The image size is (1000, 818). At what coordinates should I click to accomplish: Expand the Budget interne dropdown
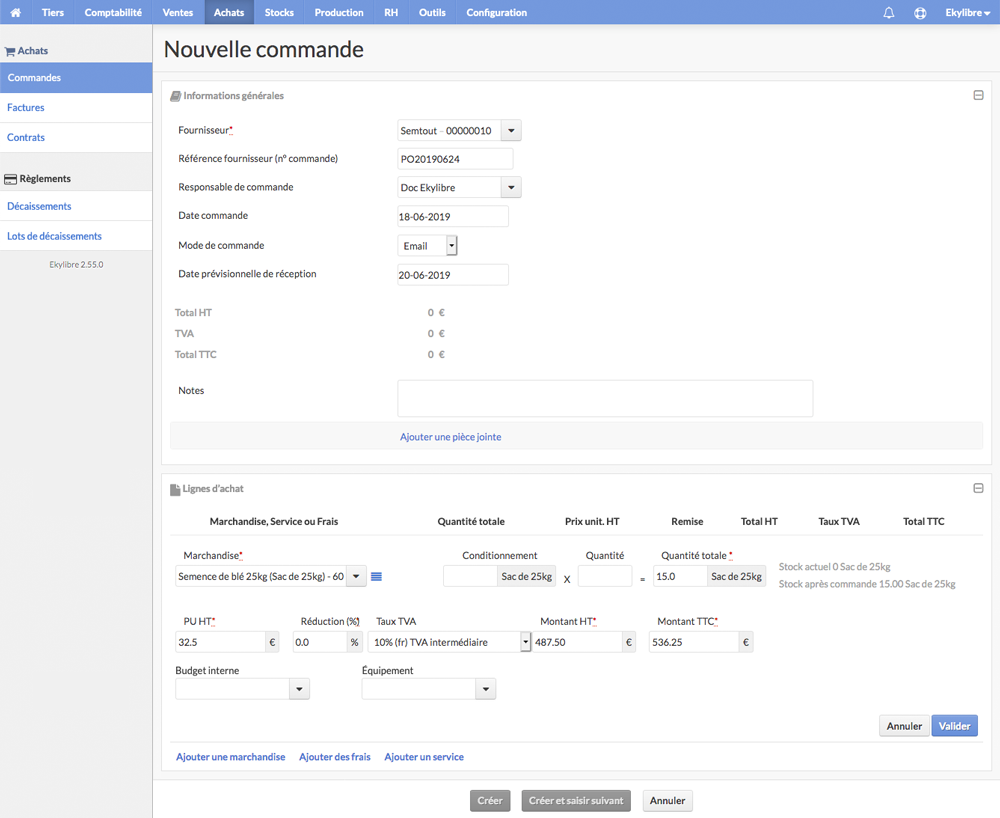pos(299,689)
